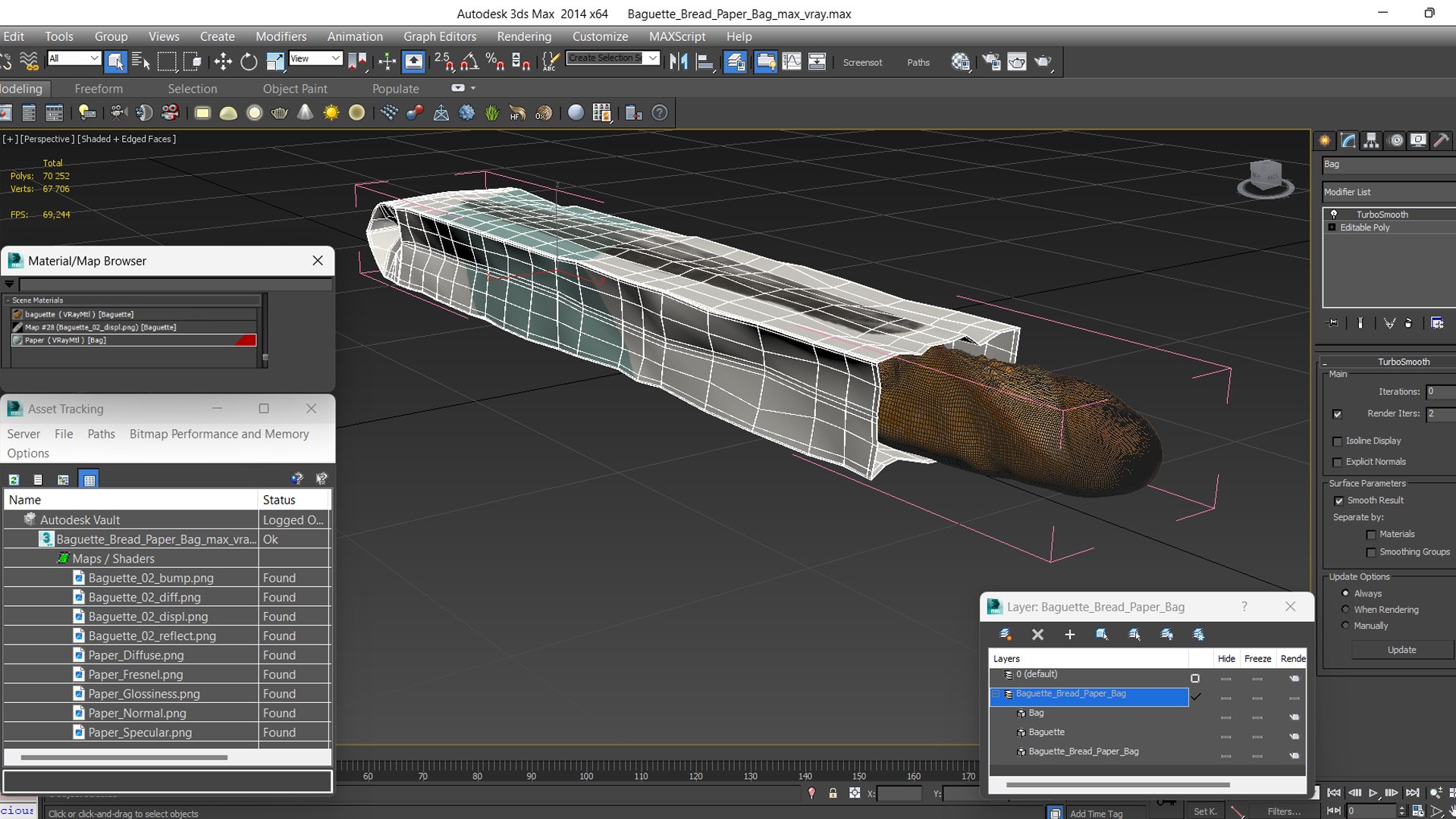Click the Mirror tool icon

point(679,61)
